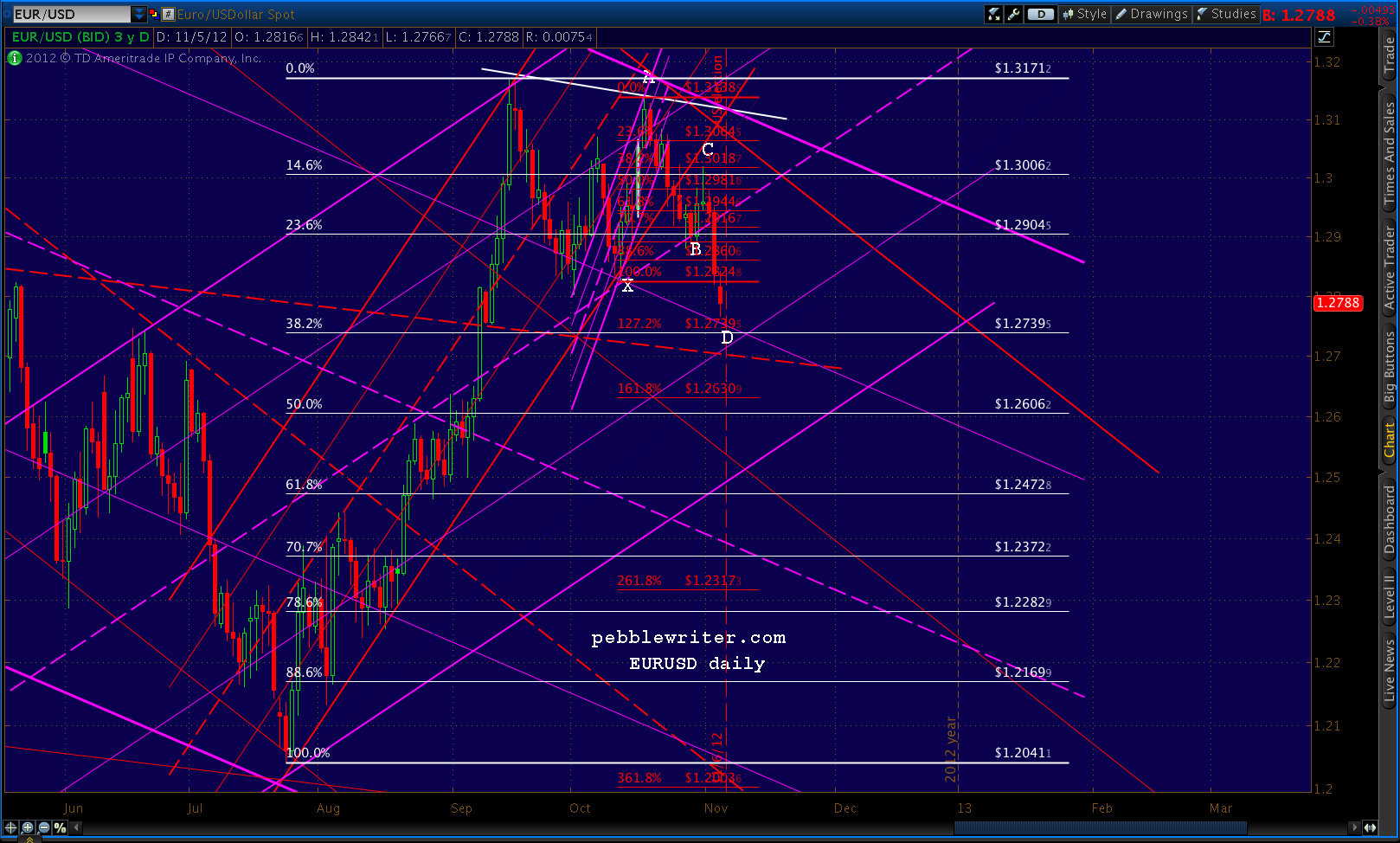This screenshot has width=1400, height=843.
Task: Click the red 261.8% extension label
Action: [639, 581]
